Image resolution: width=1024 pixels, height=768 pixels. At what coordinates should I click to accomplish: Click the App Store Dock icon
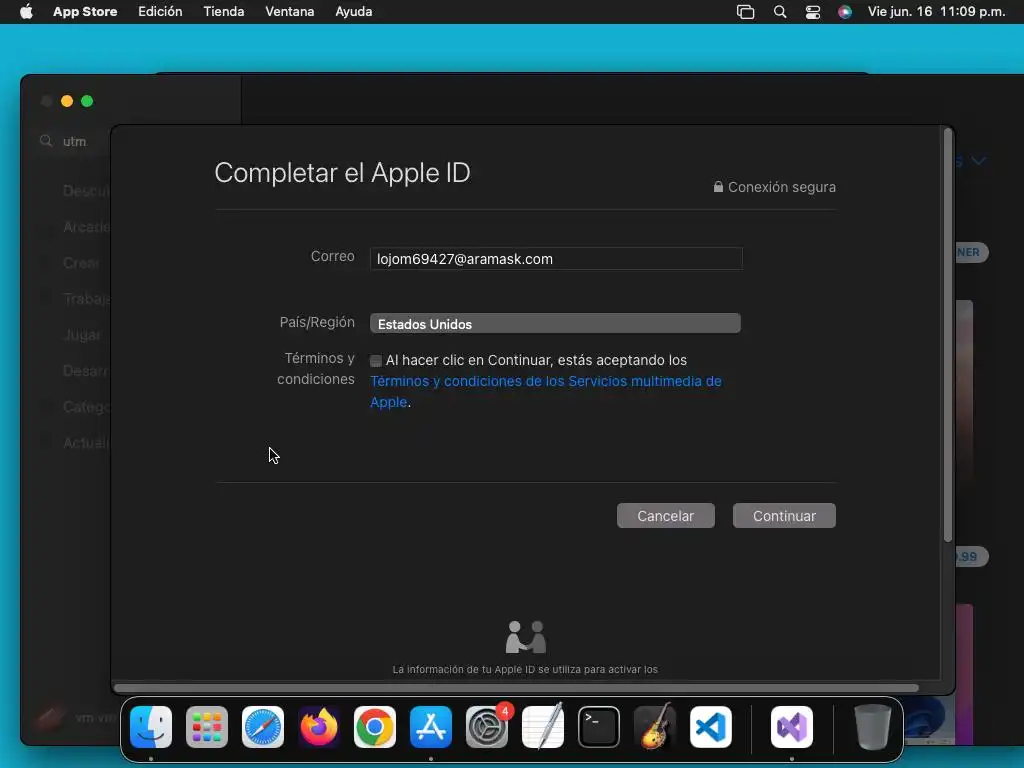click(431, 727)
